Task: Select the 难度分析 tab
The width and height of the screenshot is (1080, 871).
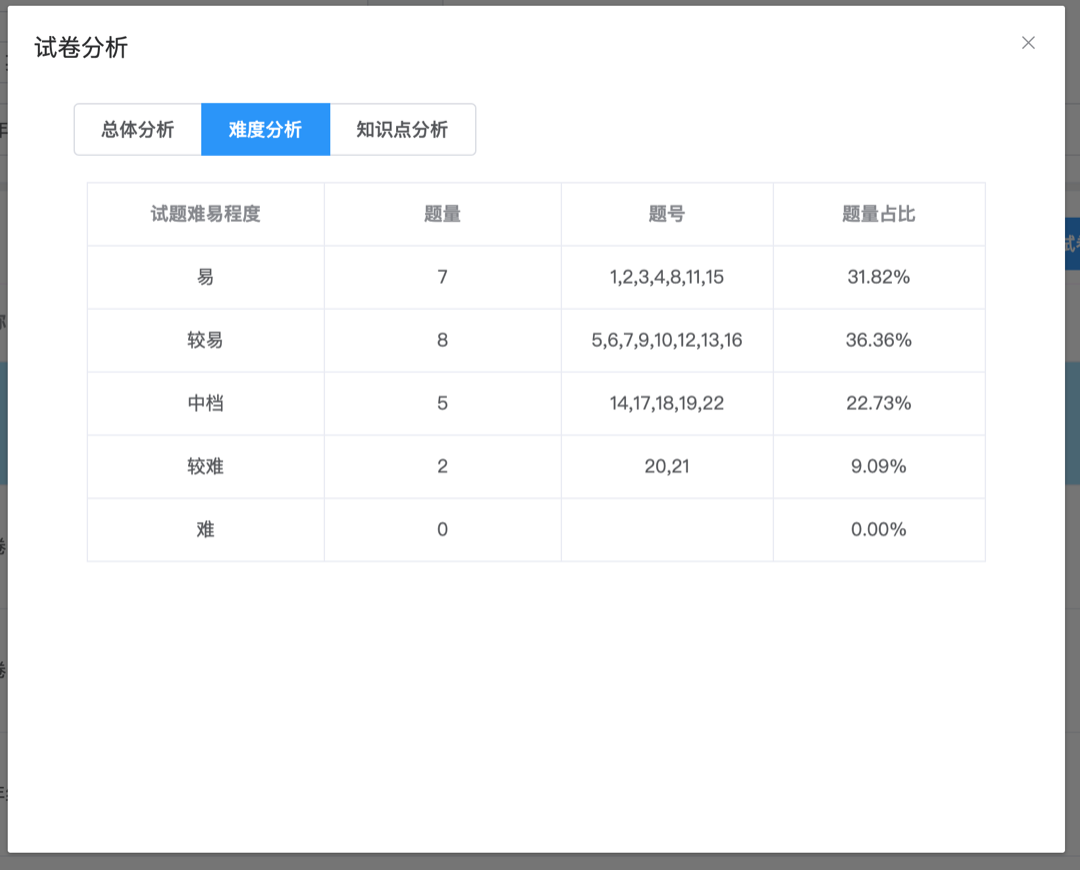Action: click(265, 129)
